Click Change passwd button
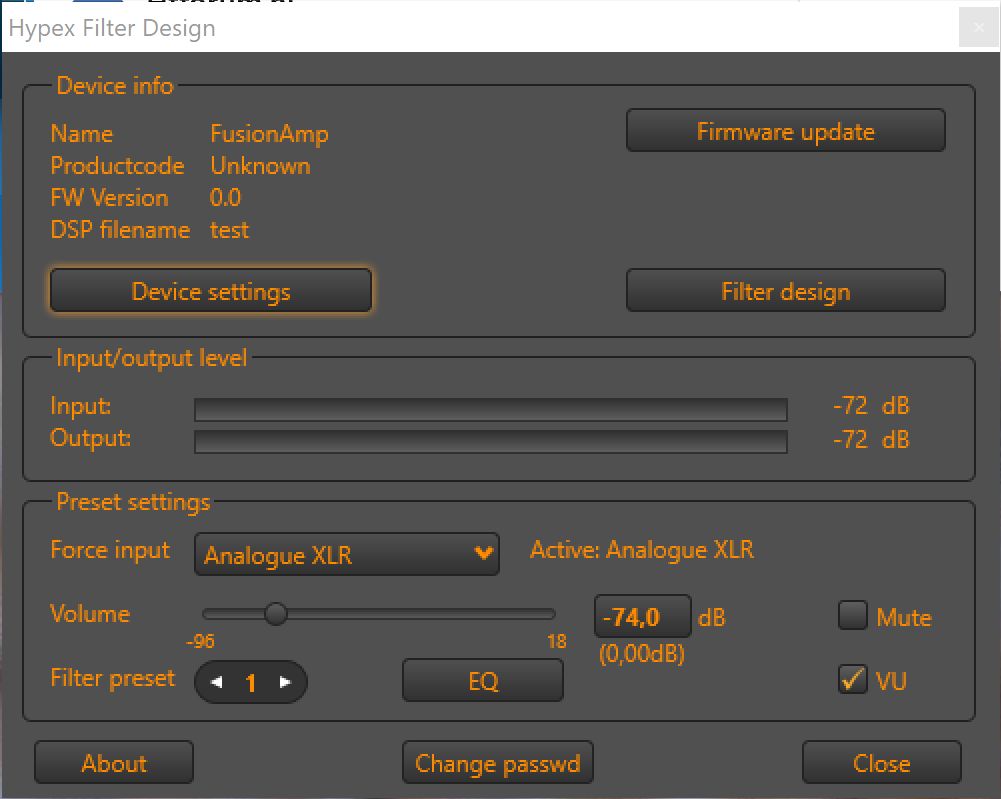 pos(498,763)
